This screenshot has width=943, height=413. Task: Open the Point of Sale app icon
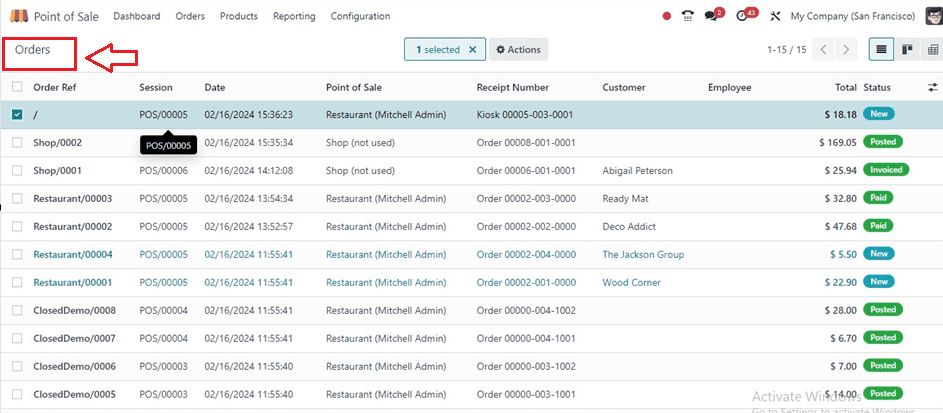(19, 16)
